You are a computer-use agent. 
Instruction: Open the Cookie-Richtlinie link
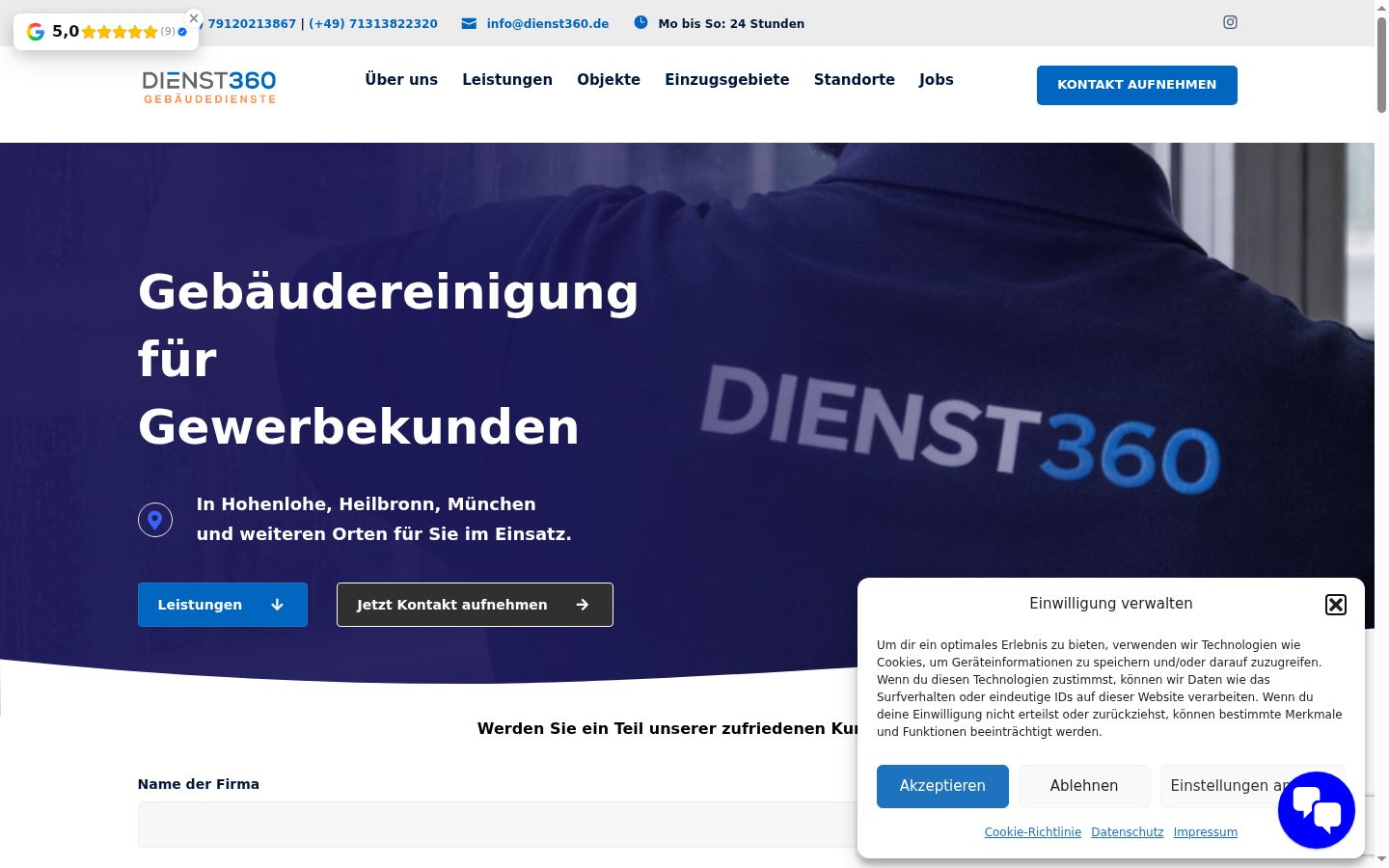click(1033, 832)
